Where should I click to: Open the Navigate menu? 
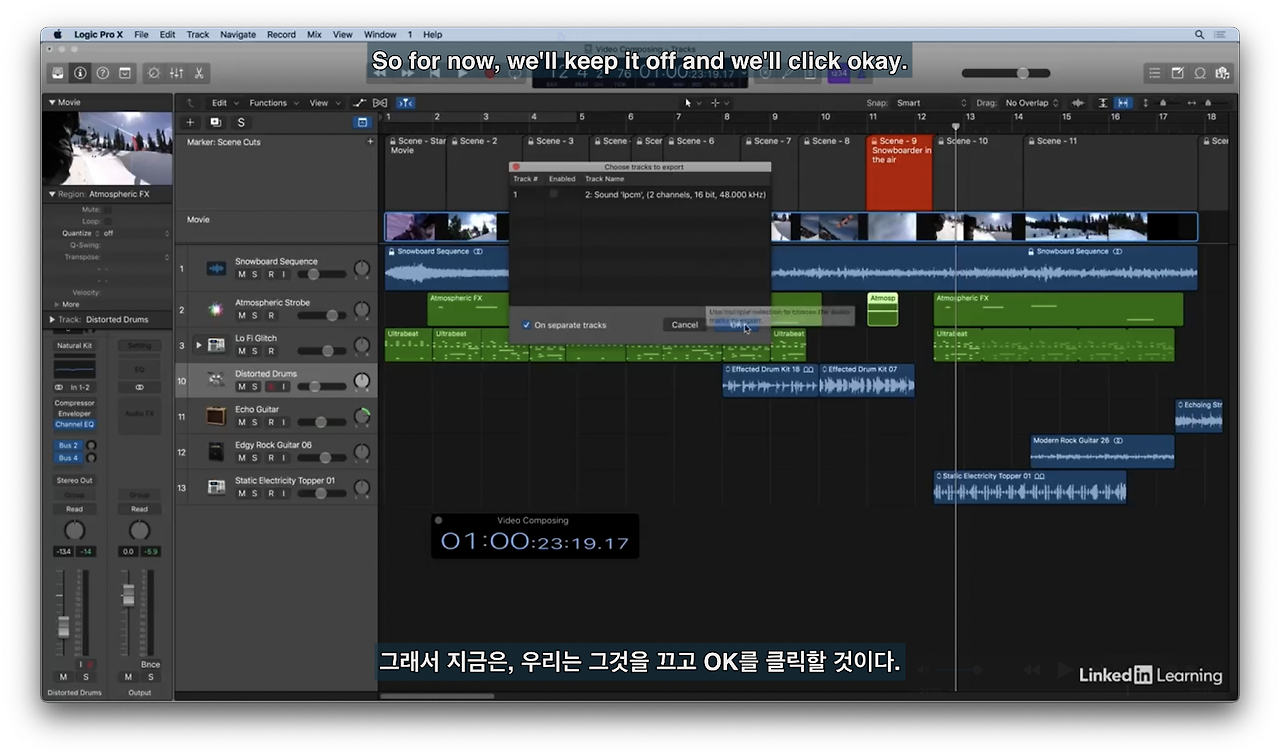pyautogui.click(x=238, y=34)
